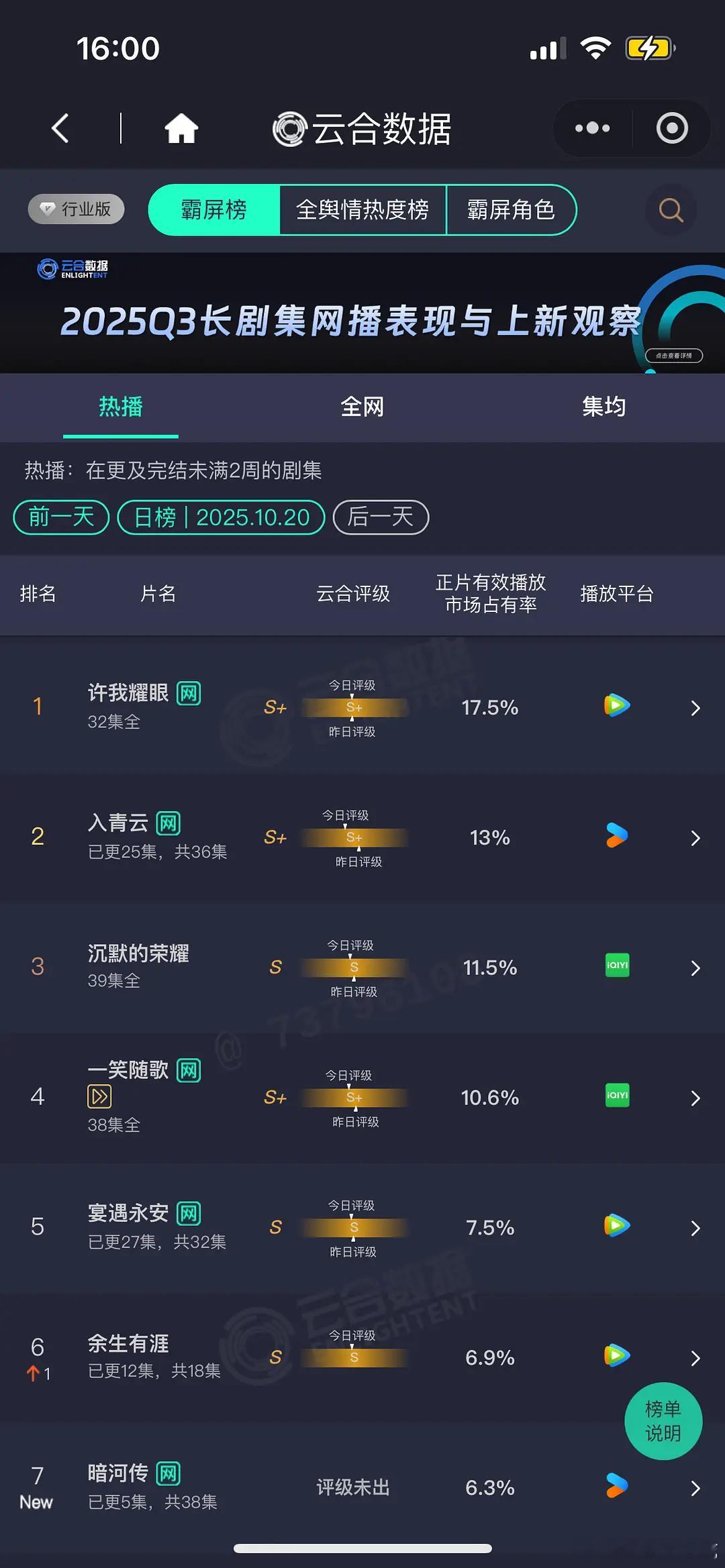Select the 全舆情热度榜 segment
Image resolution: width=725 pixels, height=1568 pixels.
click(x=362, y=210)
